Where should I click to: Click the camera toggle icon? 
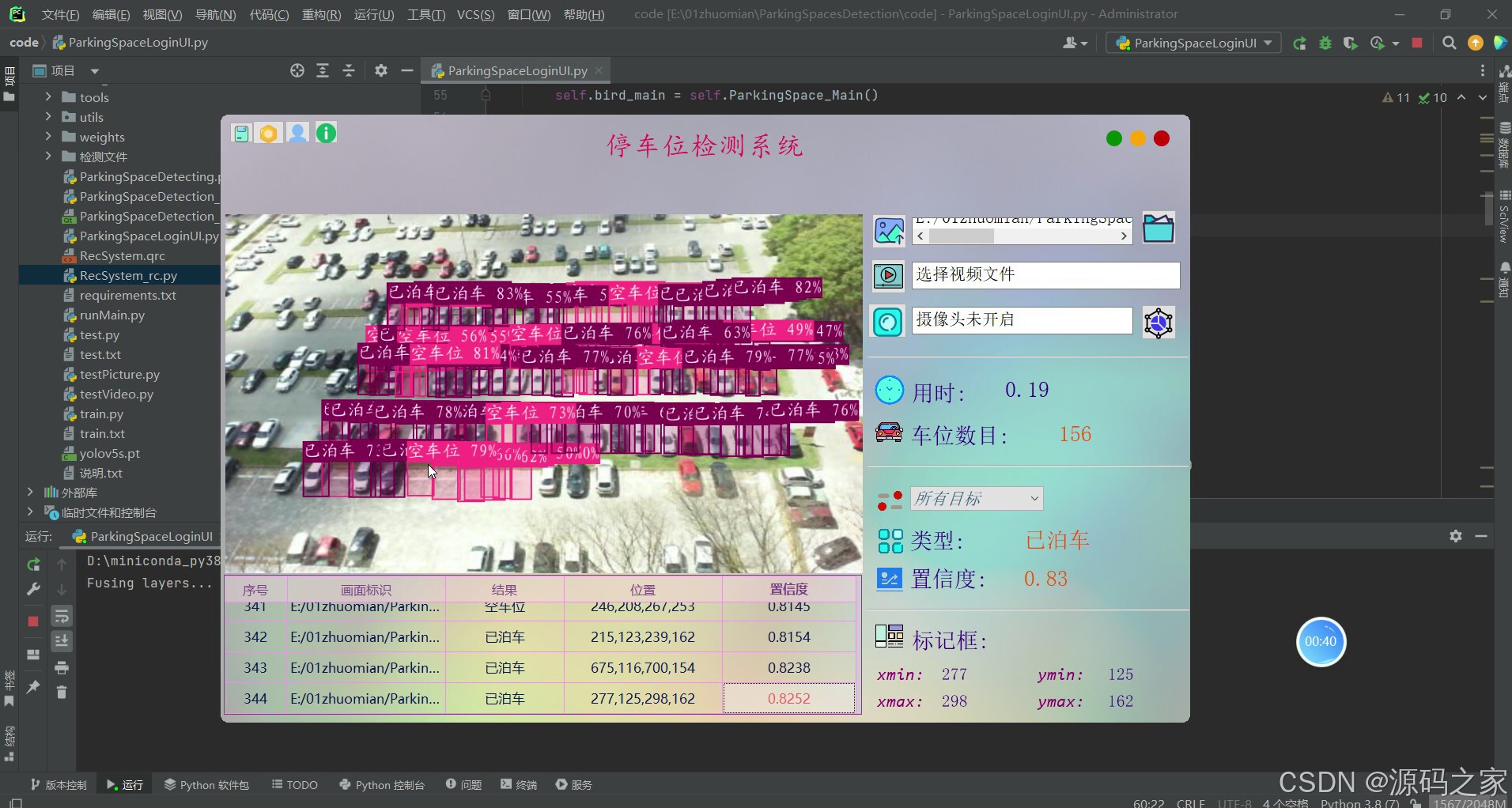[889, 322]
